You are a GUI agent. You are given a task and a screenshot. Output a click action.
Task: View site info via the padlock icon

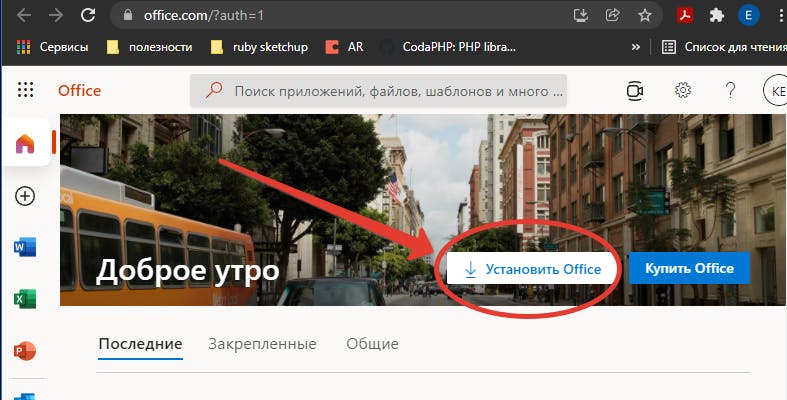pos(127,16)
